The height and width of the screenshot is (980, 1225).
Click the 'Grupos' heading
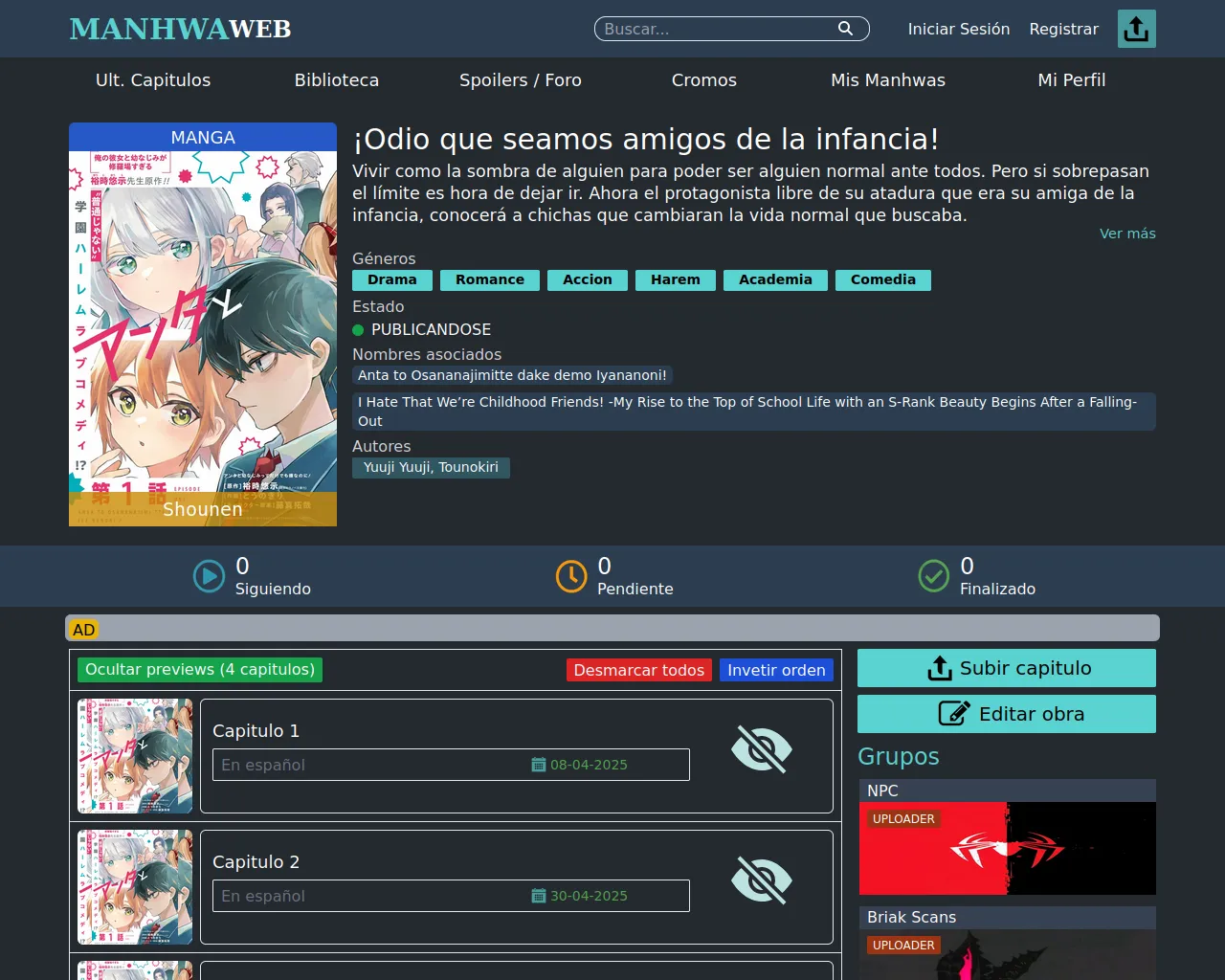click(x=899, y=757)
